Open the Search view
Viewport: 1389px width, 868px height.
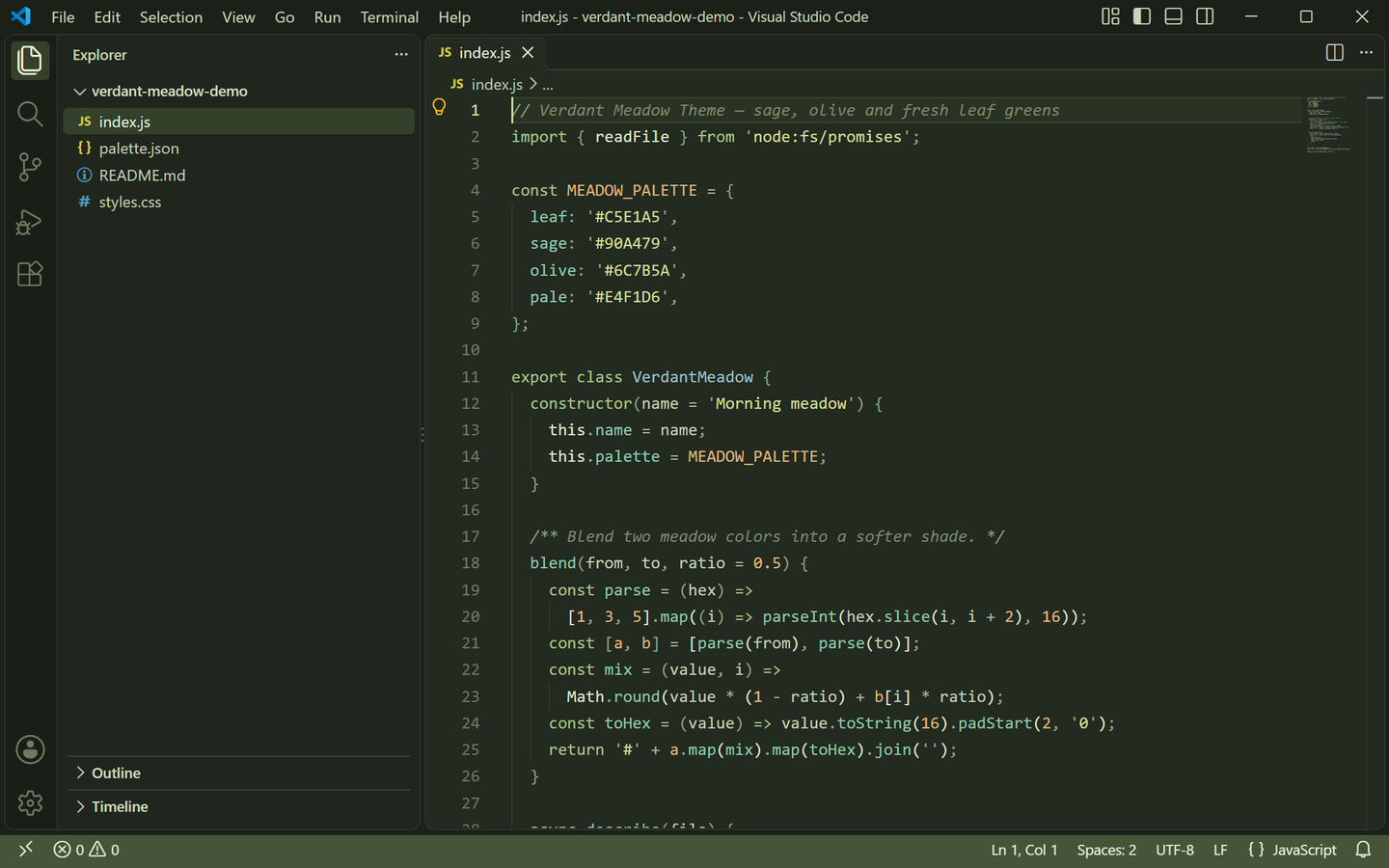coord(30,114)
